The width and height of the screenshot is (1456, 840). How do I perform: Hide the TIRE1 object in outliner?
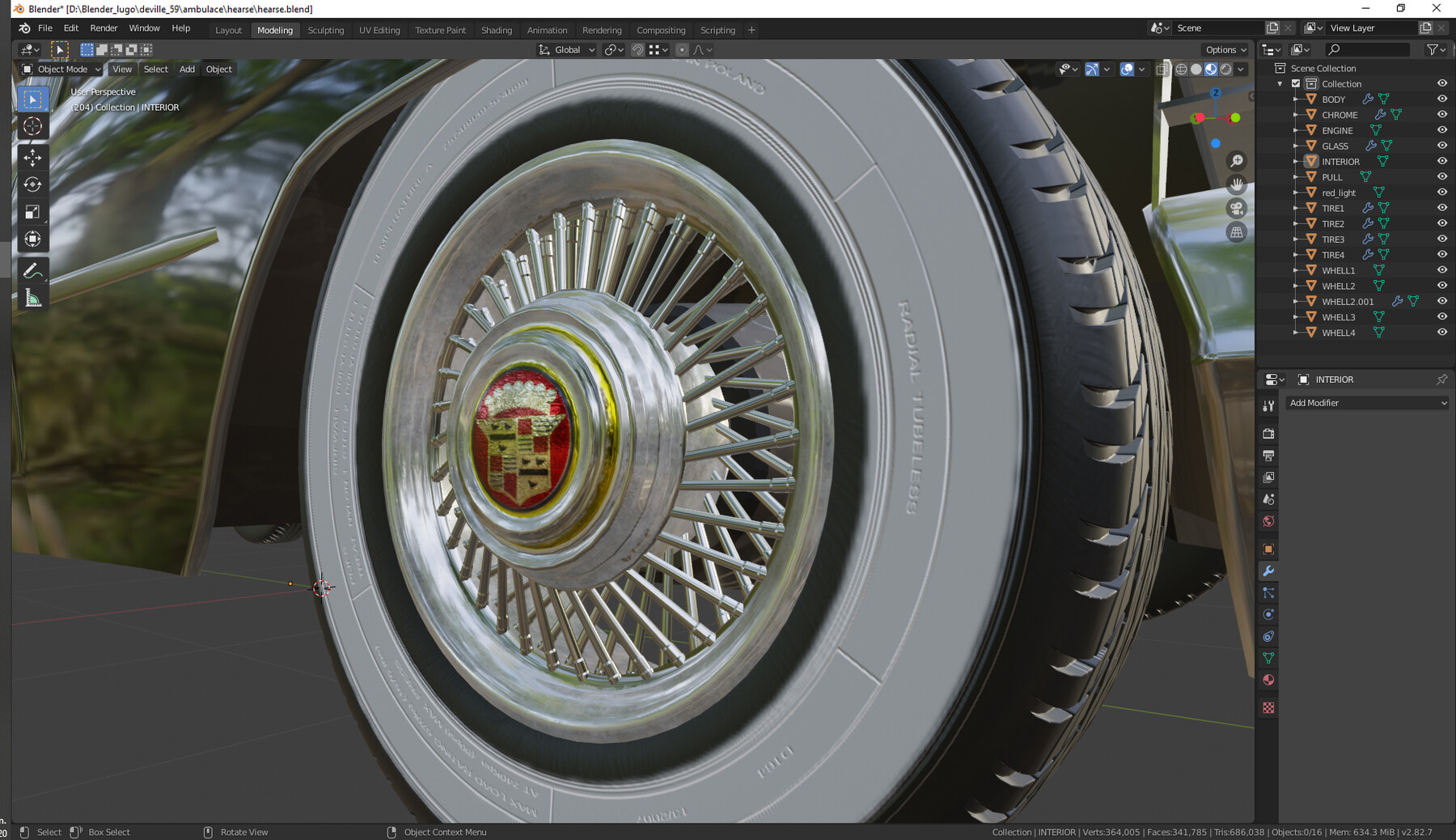point(1441,208)
